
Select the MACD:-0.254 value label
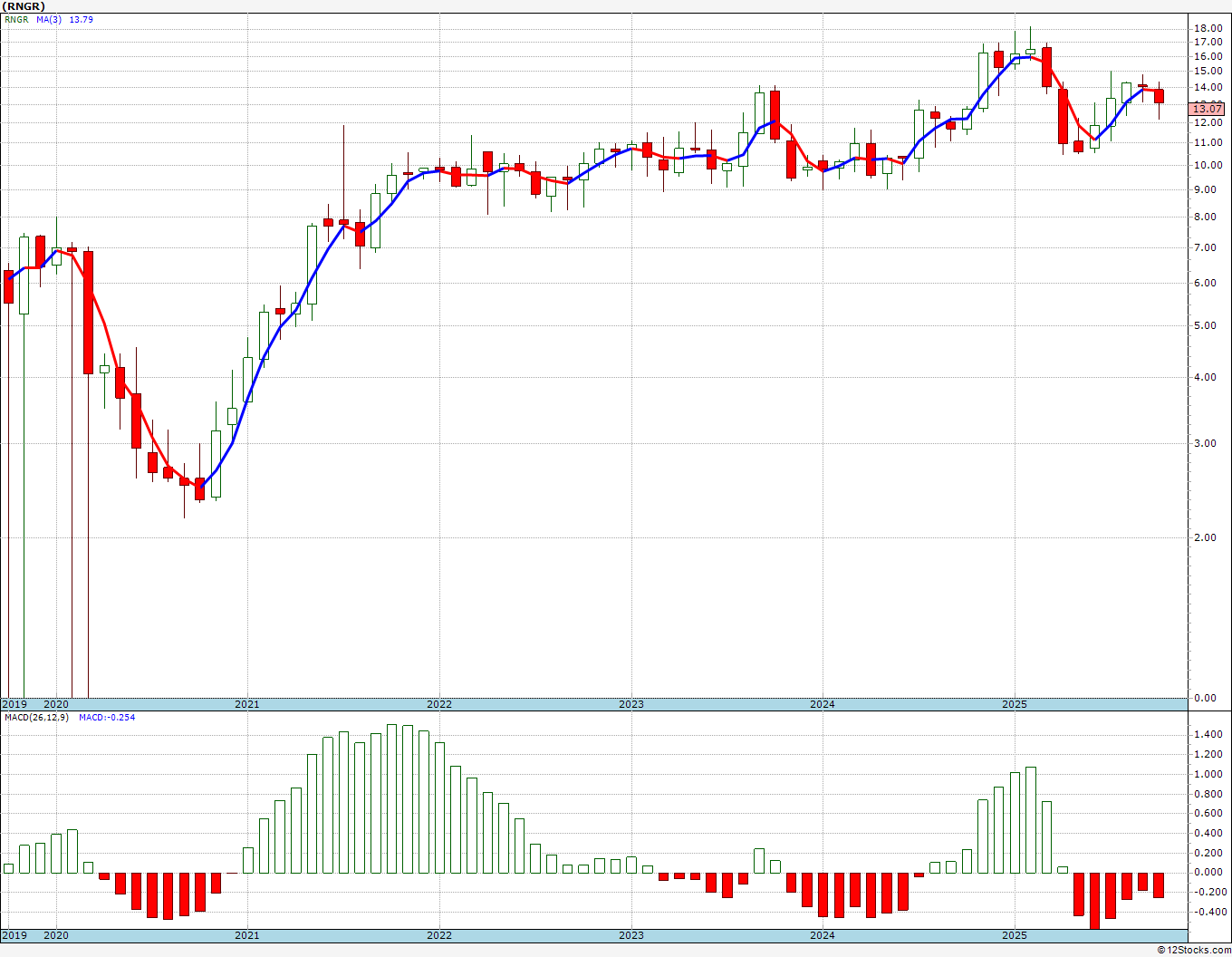[107, 718]
